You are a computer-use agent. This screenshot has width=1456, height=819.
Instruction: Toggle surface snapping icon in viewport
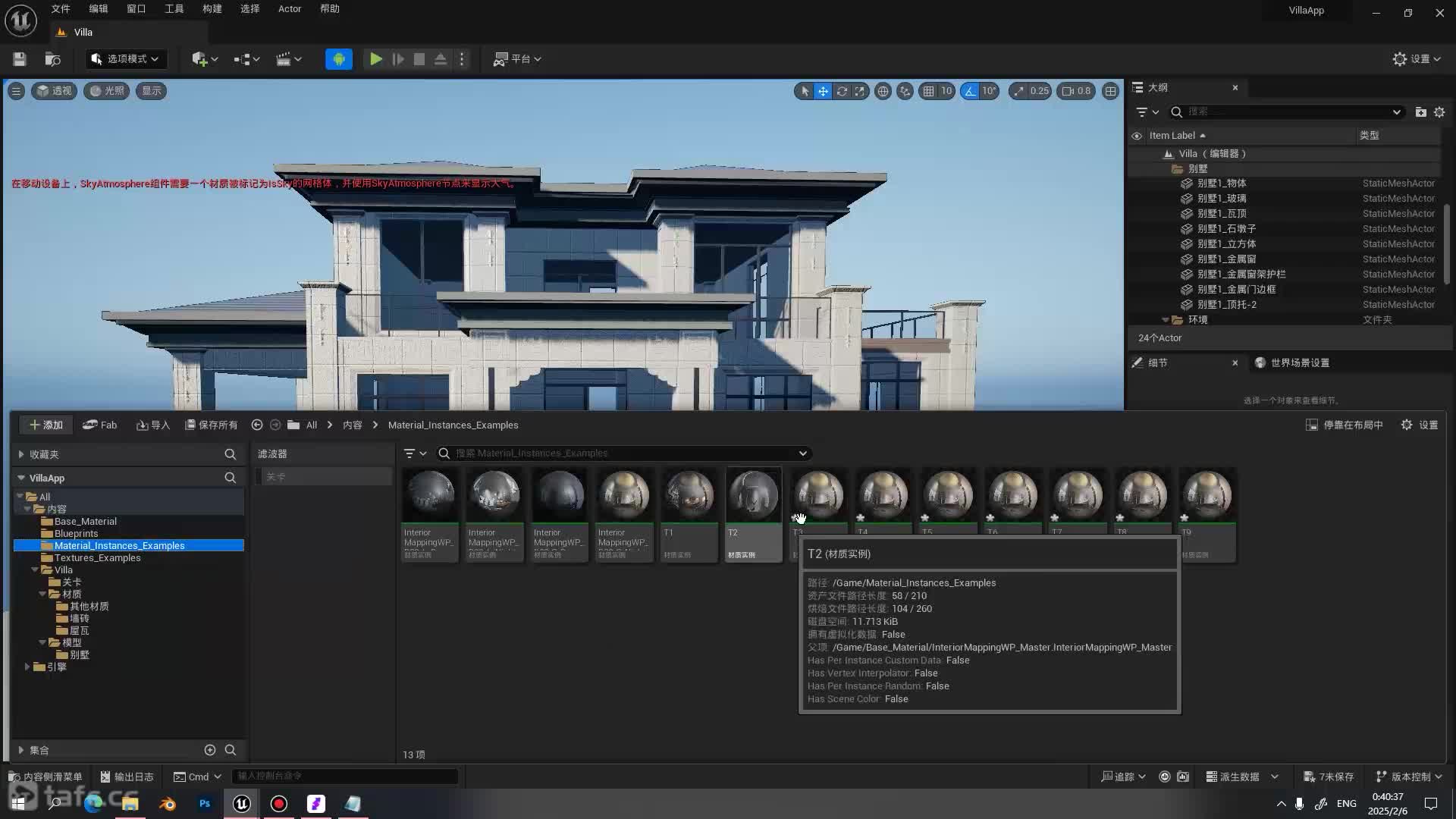click(x=905, y=91)
